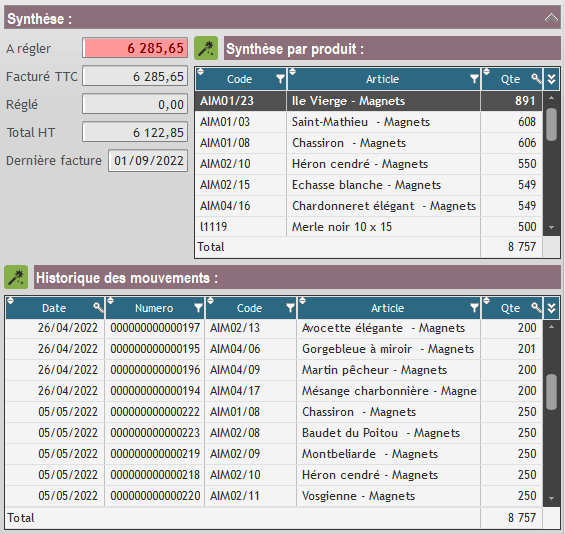Open filter on history Code column
The image size is (565, 534).
[x=290, y=308]
